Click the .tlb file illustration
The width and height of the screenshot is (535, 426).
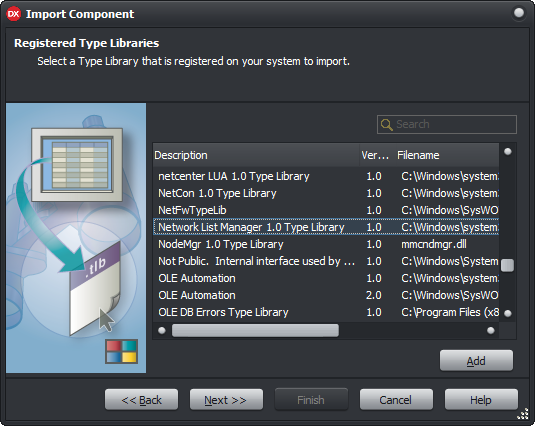[95, 288]
